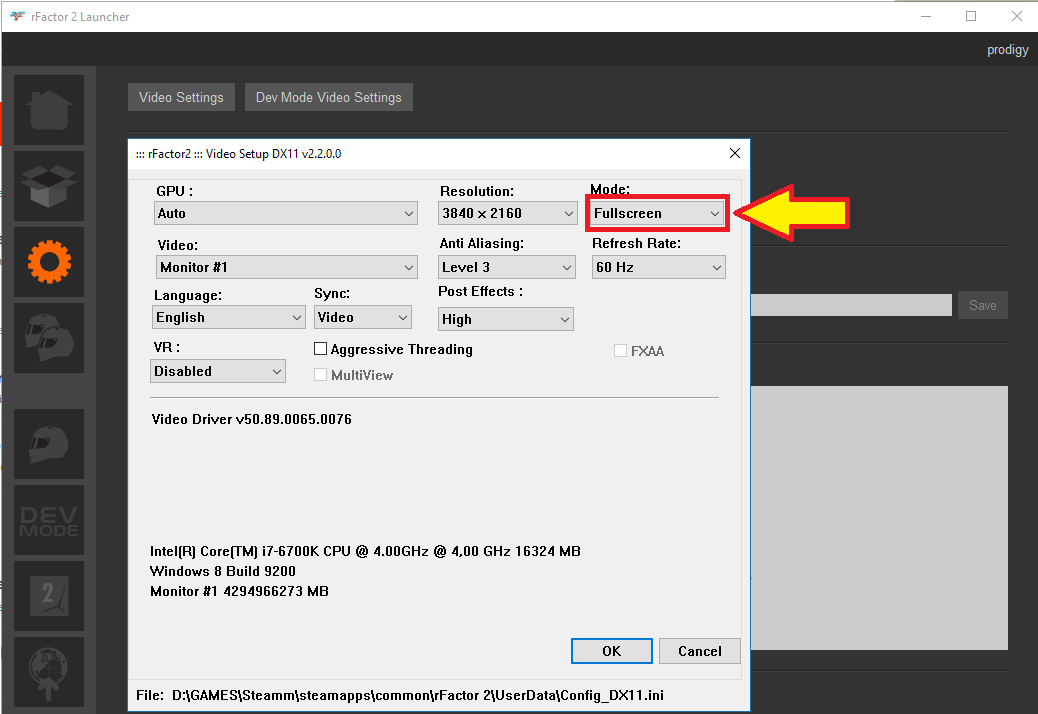Click the Windows 8 Build 9200 text
The image size is (1038, 714).
click(223, 571)
